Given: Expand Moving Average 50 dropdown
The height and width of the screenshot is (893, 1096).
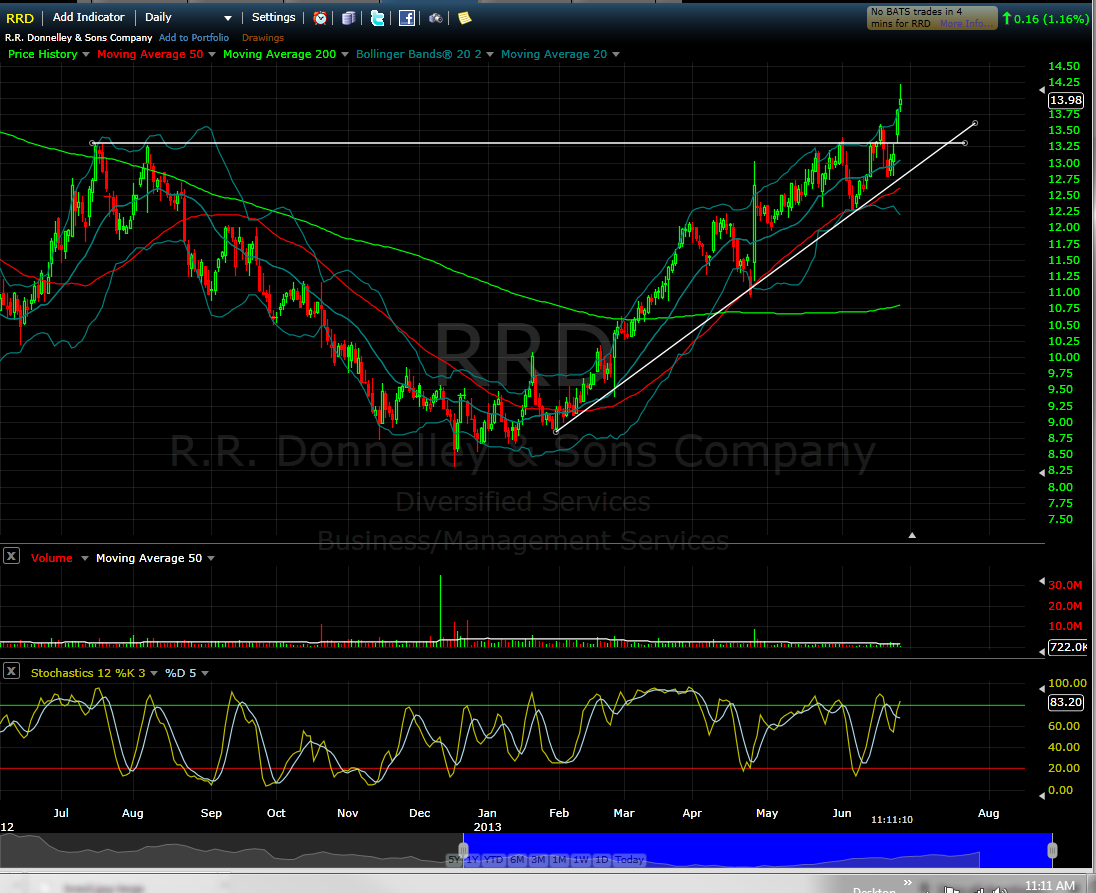Looking at the screenshot, I should 212,55.
